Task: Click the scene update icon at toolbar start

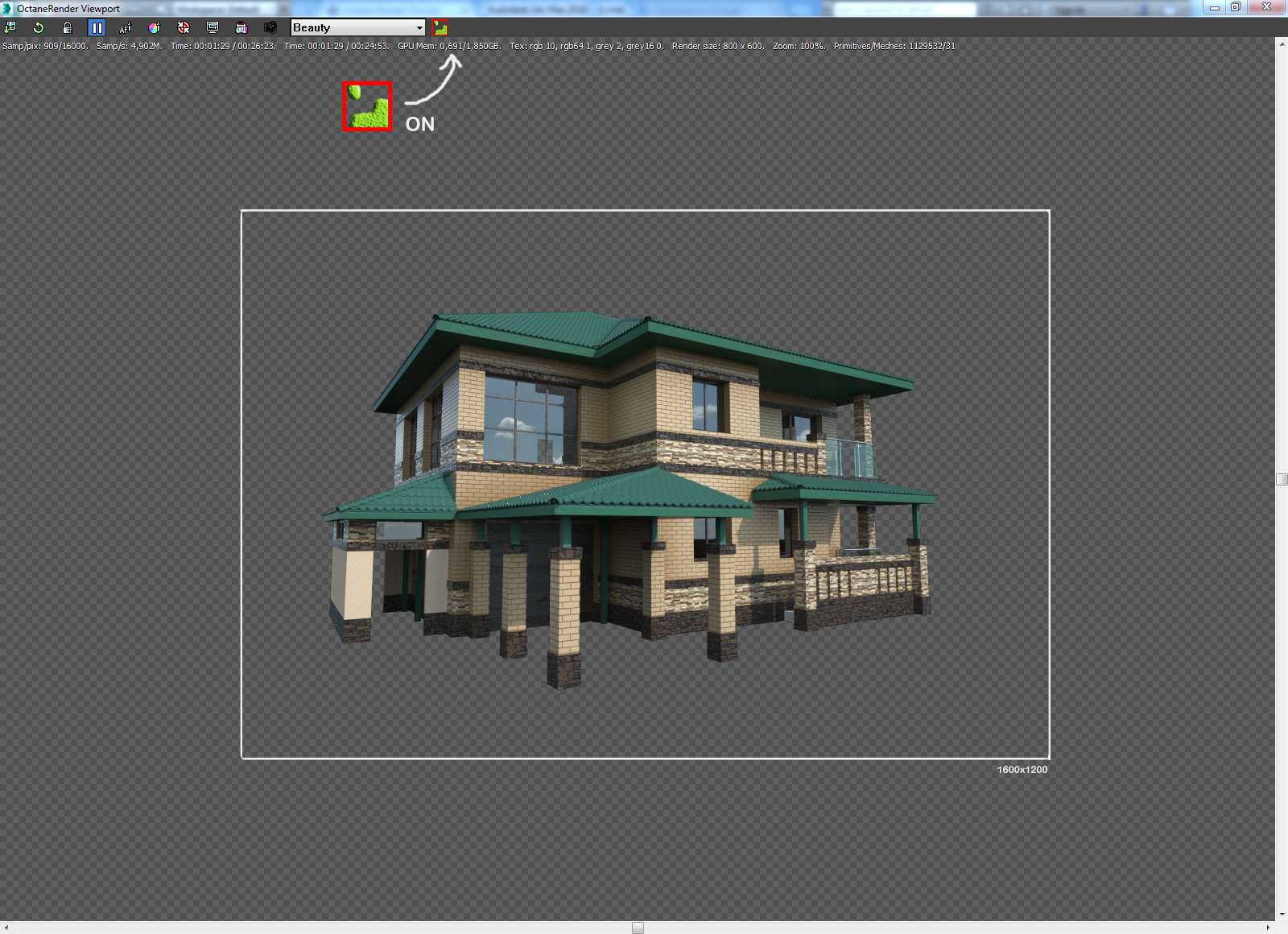Action: [10, 27]
